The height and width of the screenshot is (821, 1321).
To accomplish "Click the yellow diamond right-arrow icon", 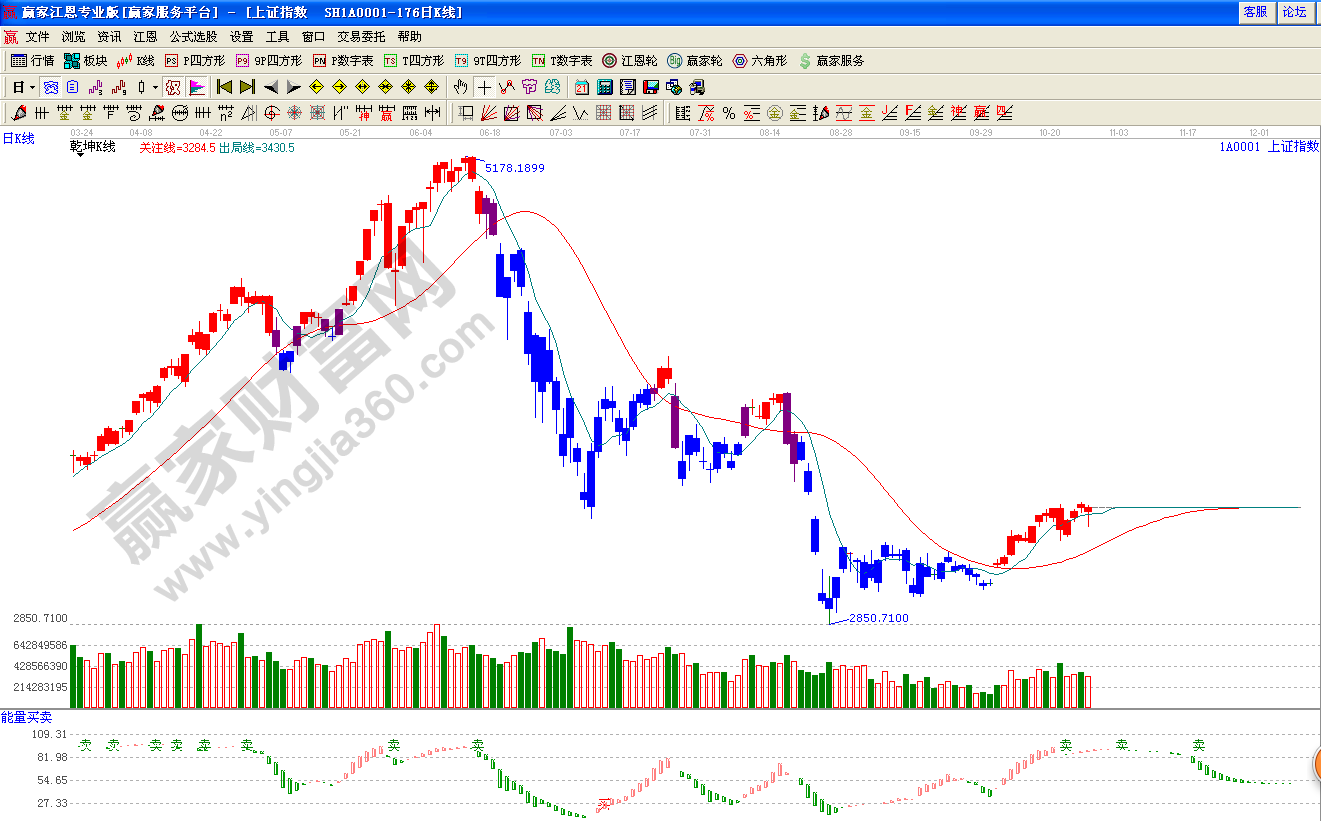I will point(339,87).
